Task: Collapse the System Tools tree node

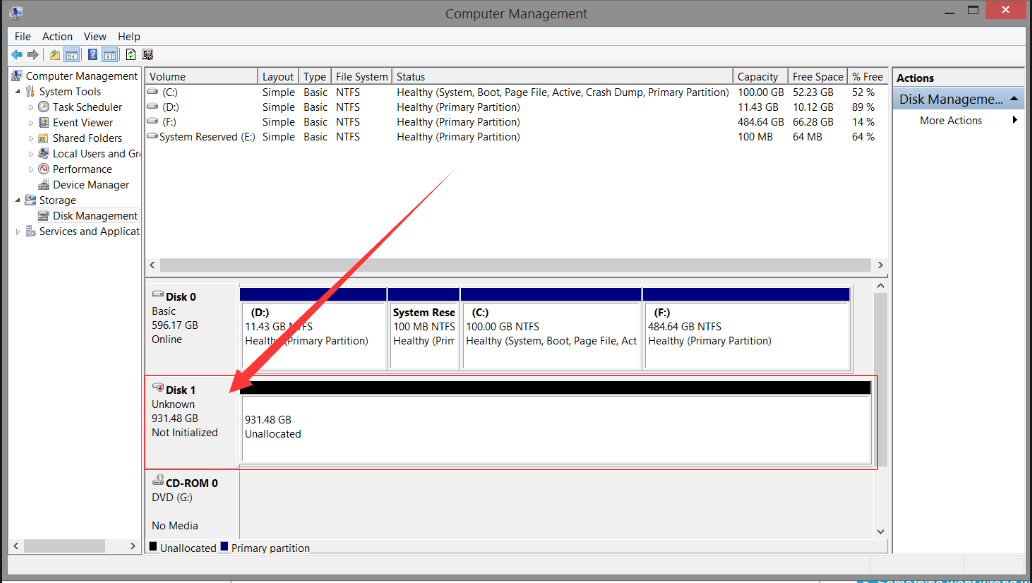Action: click(17, 92)
